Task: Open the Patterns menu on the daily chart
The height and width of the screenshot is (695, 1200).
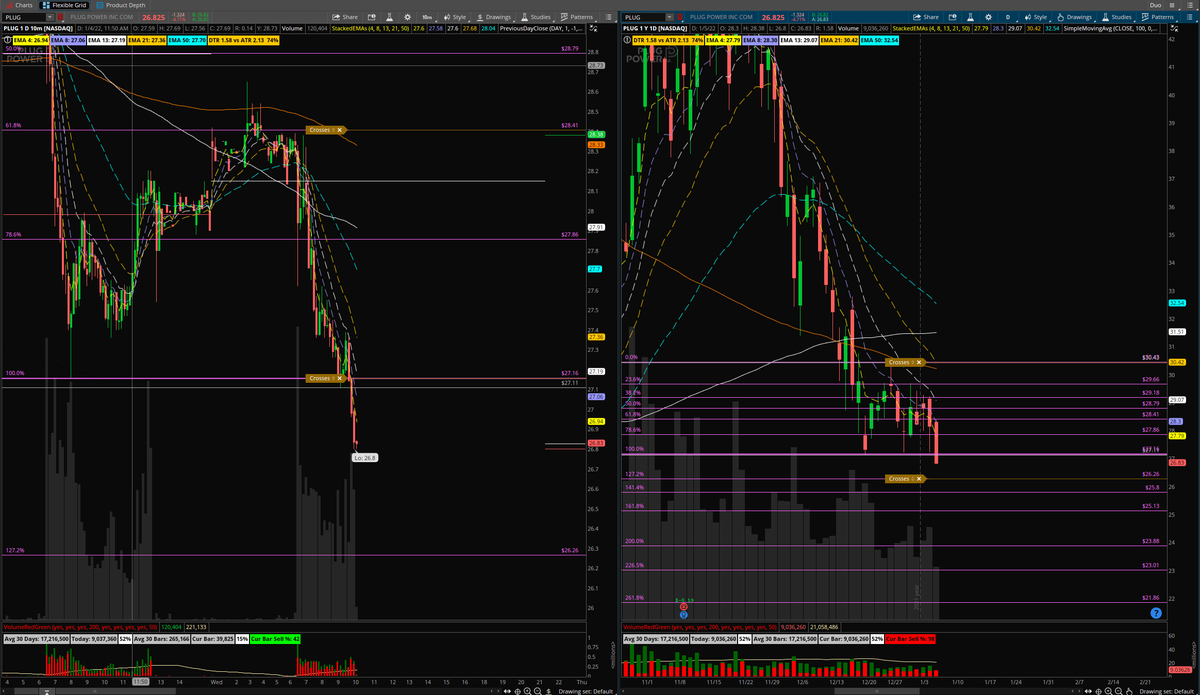Action: (x=1157, y=17)
